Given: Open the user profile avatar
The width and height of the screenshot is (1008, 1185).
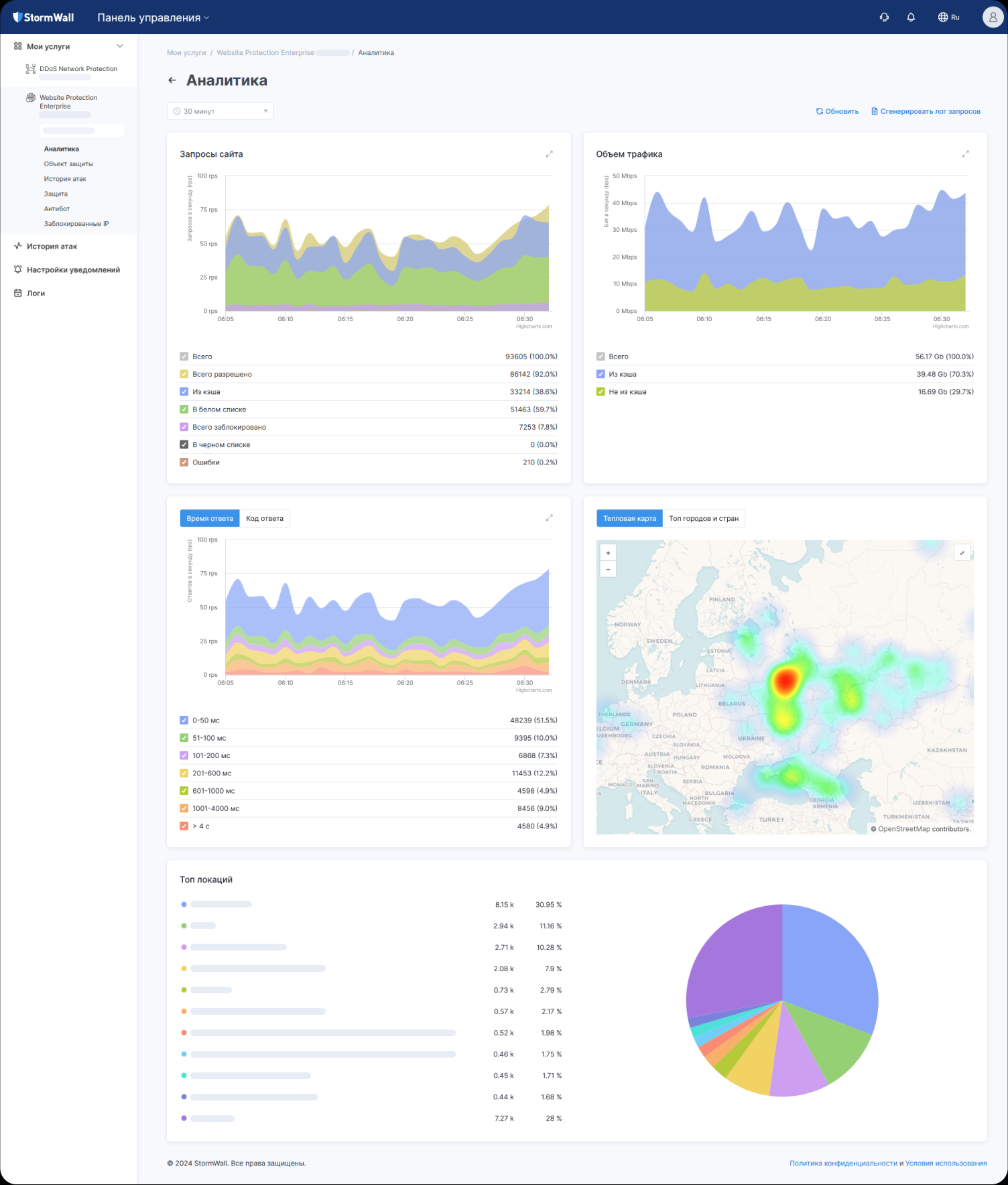Looking at the screenshot, I should (x=993, y=17).
